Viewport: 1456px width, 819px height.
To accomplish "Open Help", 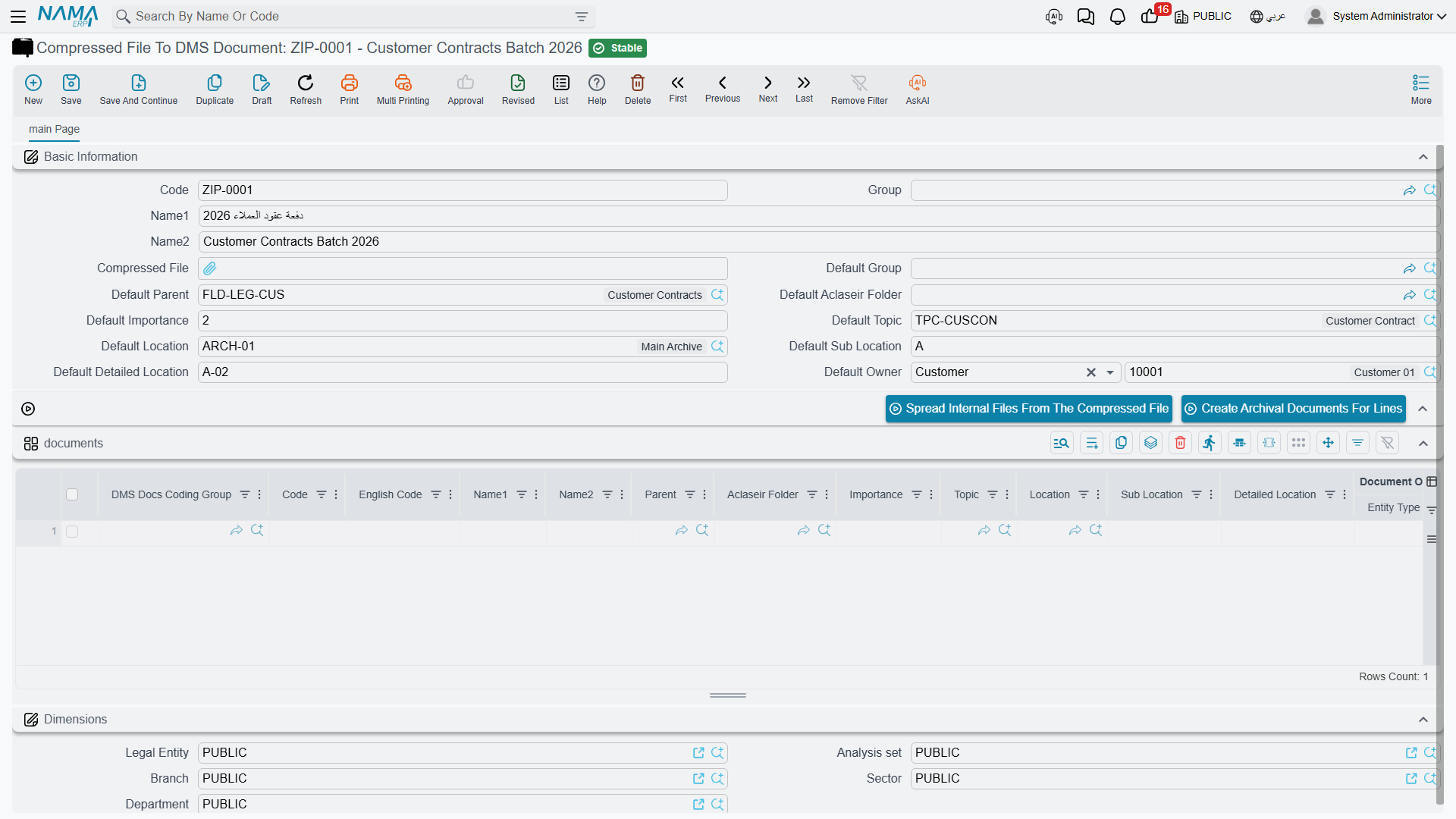I will pos(597,89).
